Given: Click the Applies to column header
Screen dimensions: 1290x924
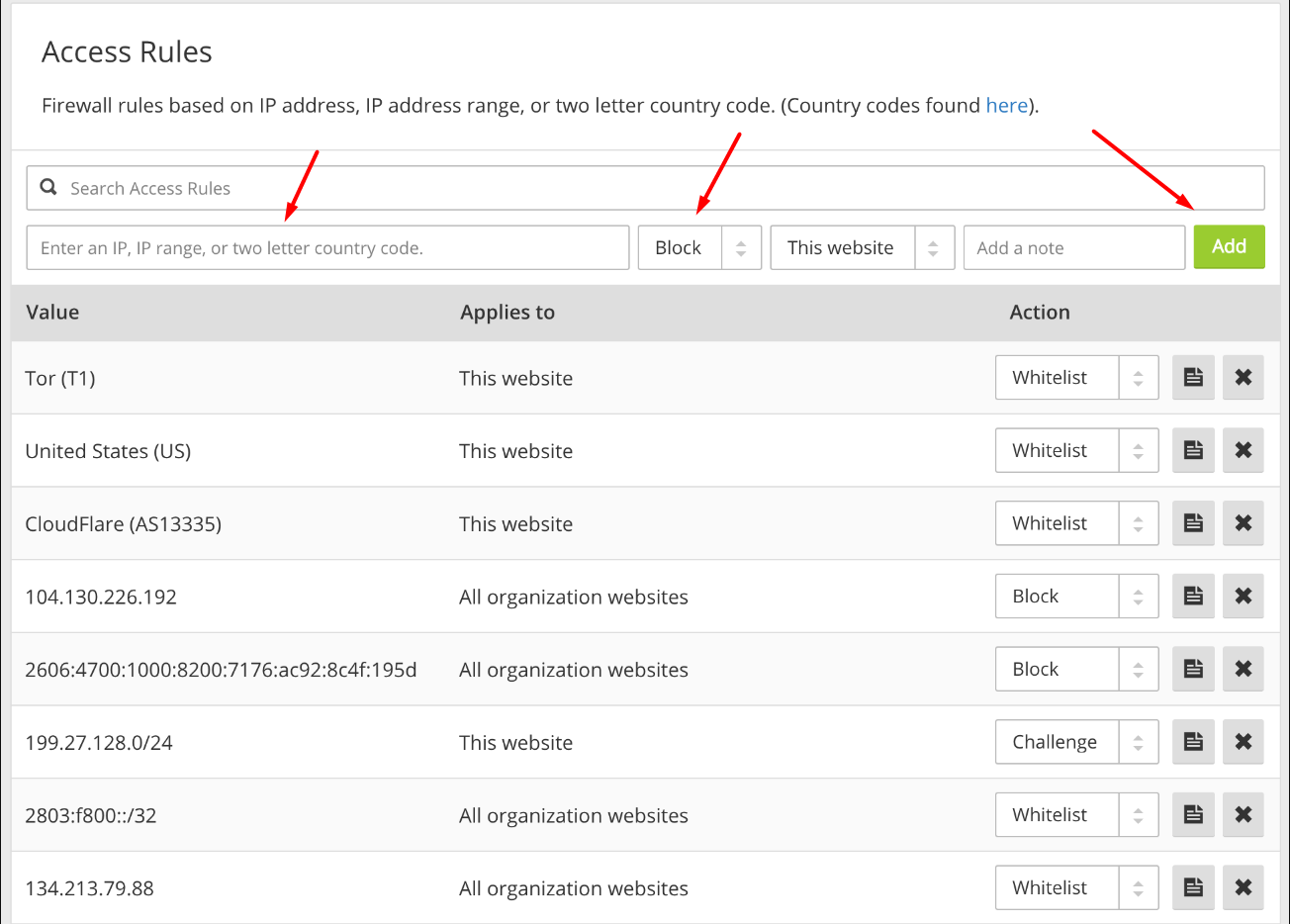Looking at the screenshot, I should [x=507, y=313].
